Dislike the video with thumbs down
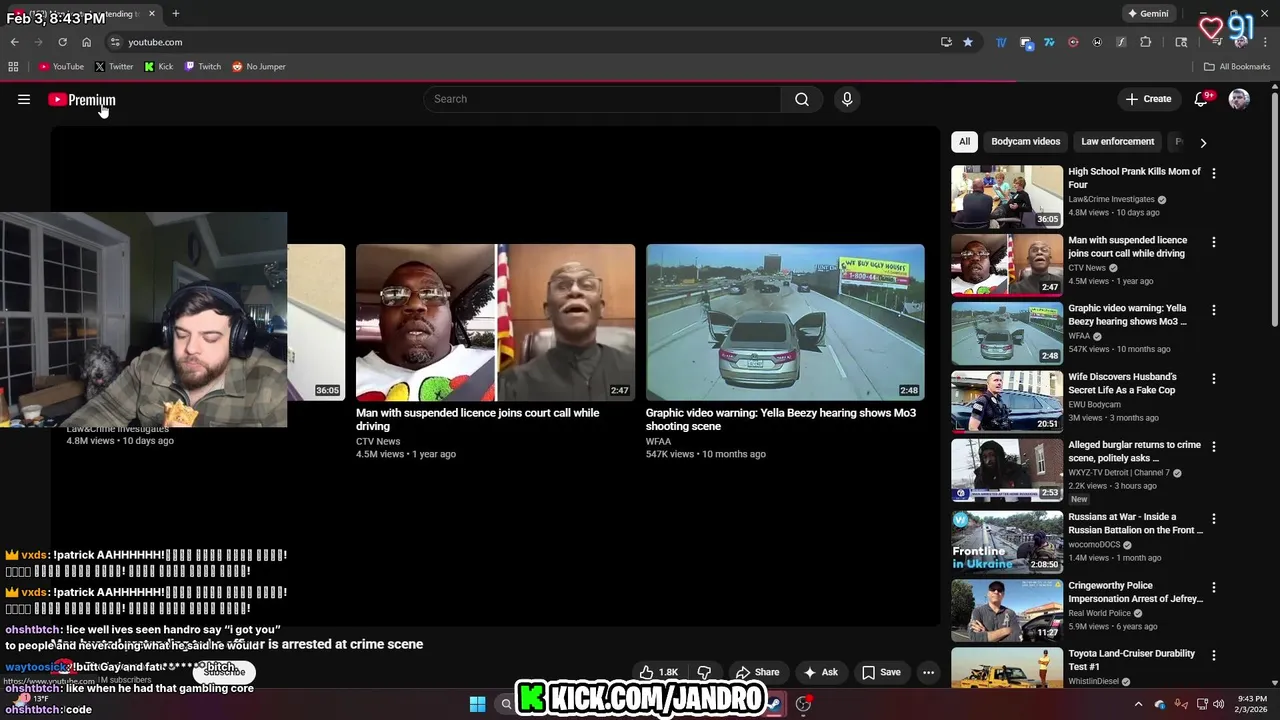Screen dimensions: 1280x720 tap(704, 672)
